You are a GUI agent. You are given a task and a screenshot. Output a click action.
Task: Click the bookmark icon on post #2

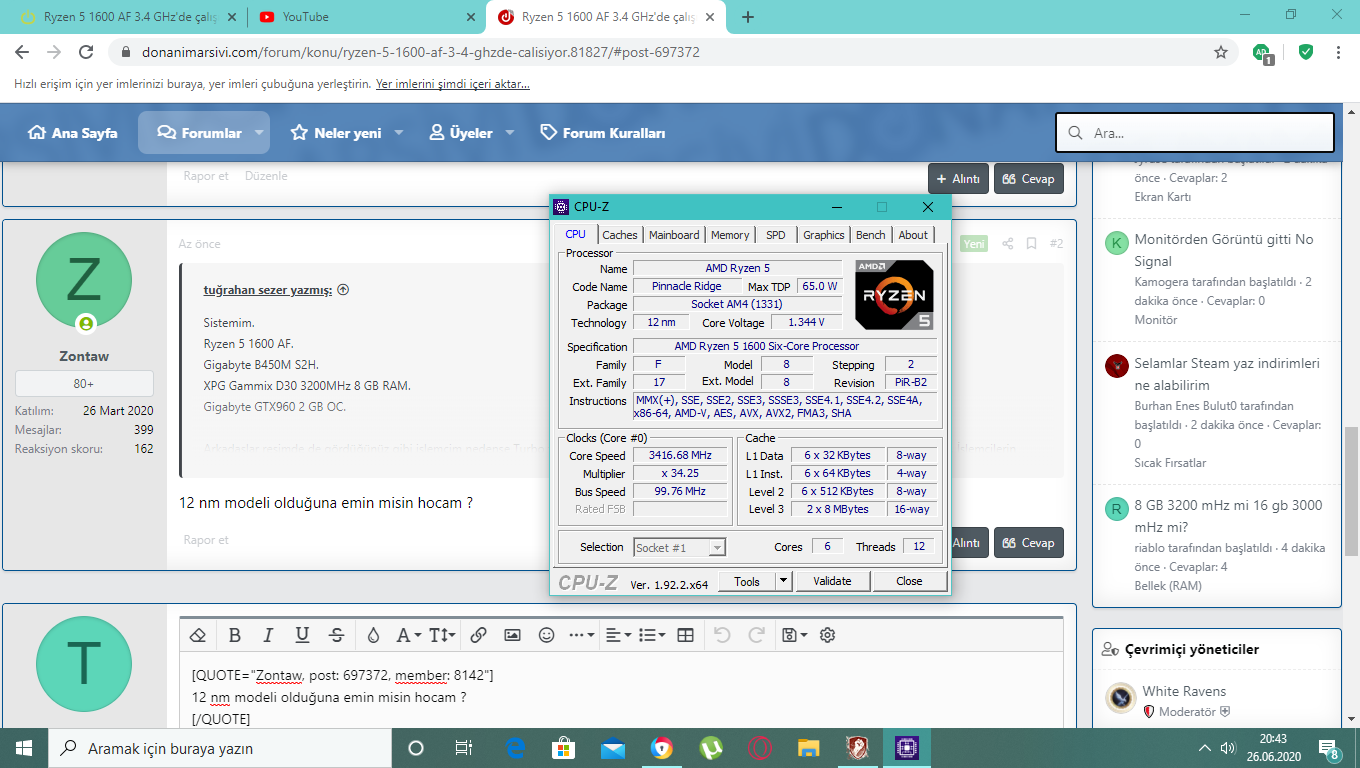coord(1031,244)
